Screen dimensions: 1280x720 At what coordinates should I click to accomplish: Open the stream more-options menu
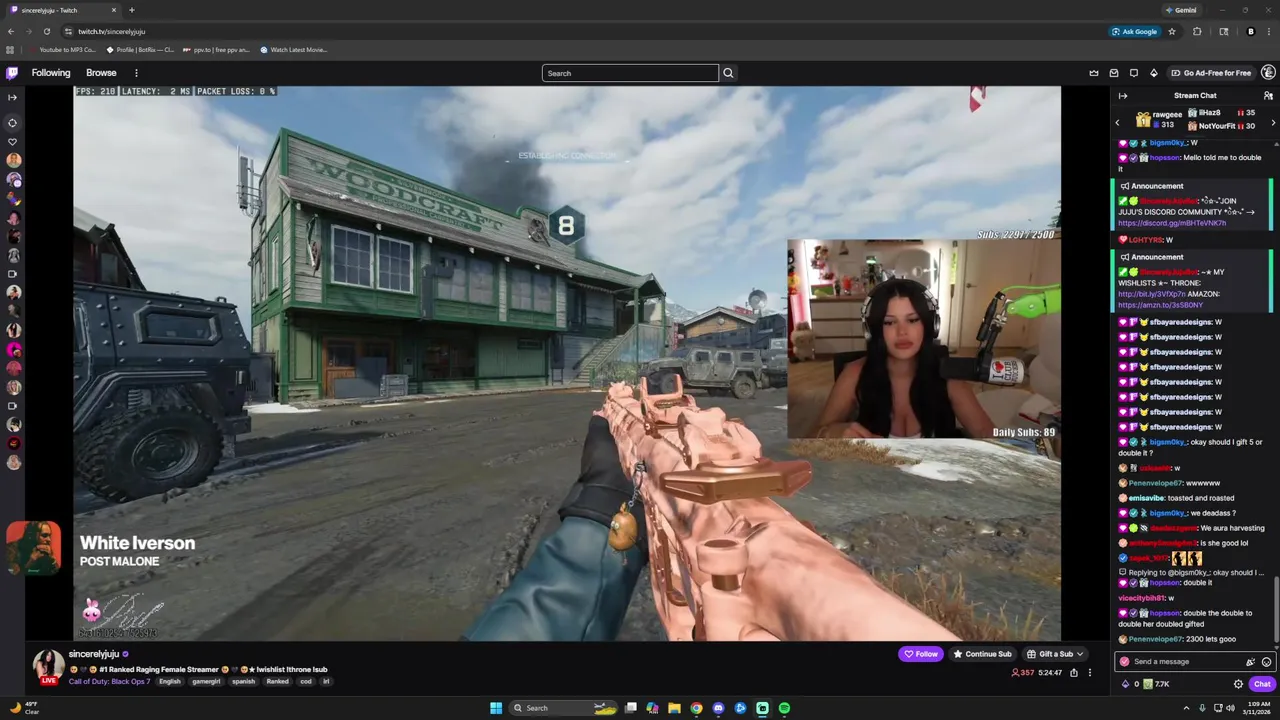(x=1090, y=673)
